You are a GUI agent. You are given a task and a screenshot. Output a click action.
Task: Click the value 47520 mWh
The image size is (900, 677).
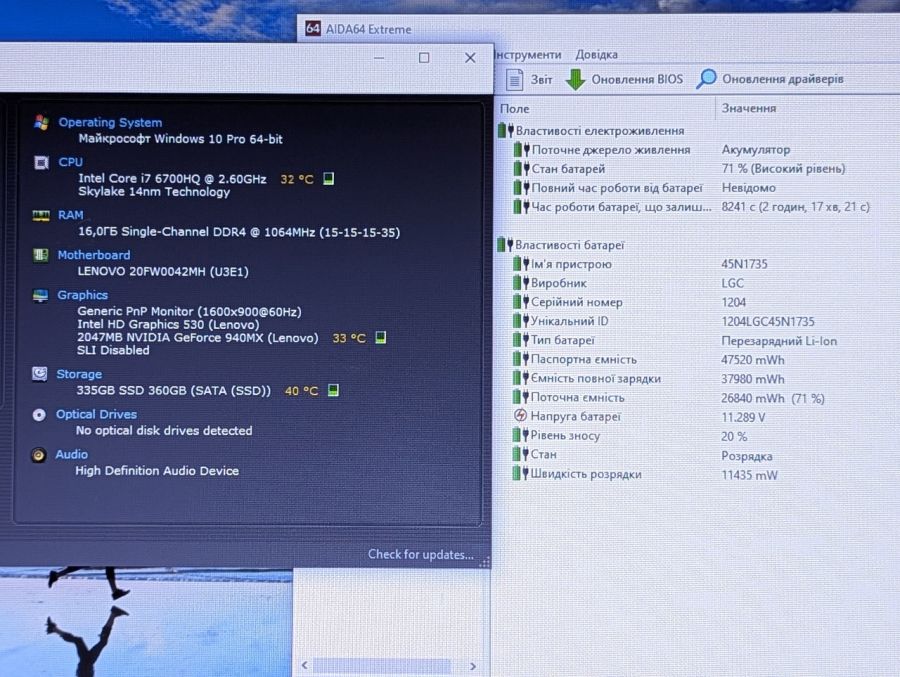(x=752, y=360)
